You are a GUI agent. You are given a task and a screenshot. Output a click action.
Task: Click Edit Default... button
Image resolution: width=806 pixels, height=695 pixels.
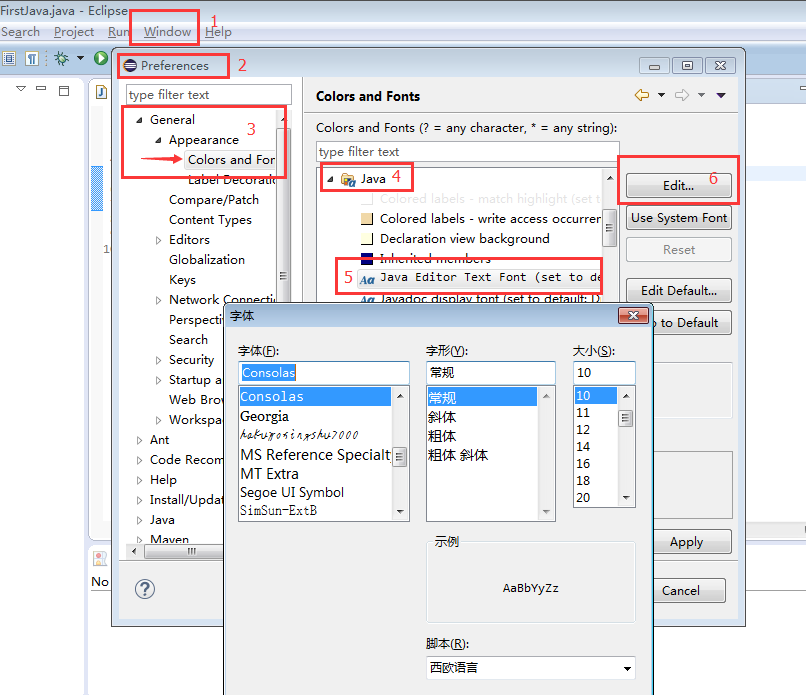click(x=679, y=291)
